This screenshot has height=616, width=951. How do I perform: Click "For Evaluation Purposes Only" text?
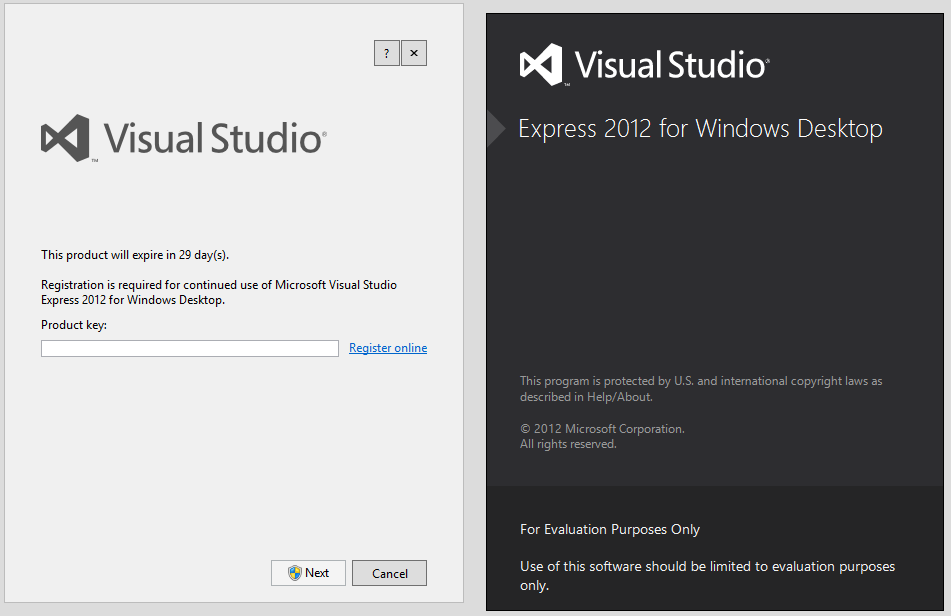(610, 529)
